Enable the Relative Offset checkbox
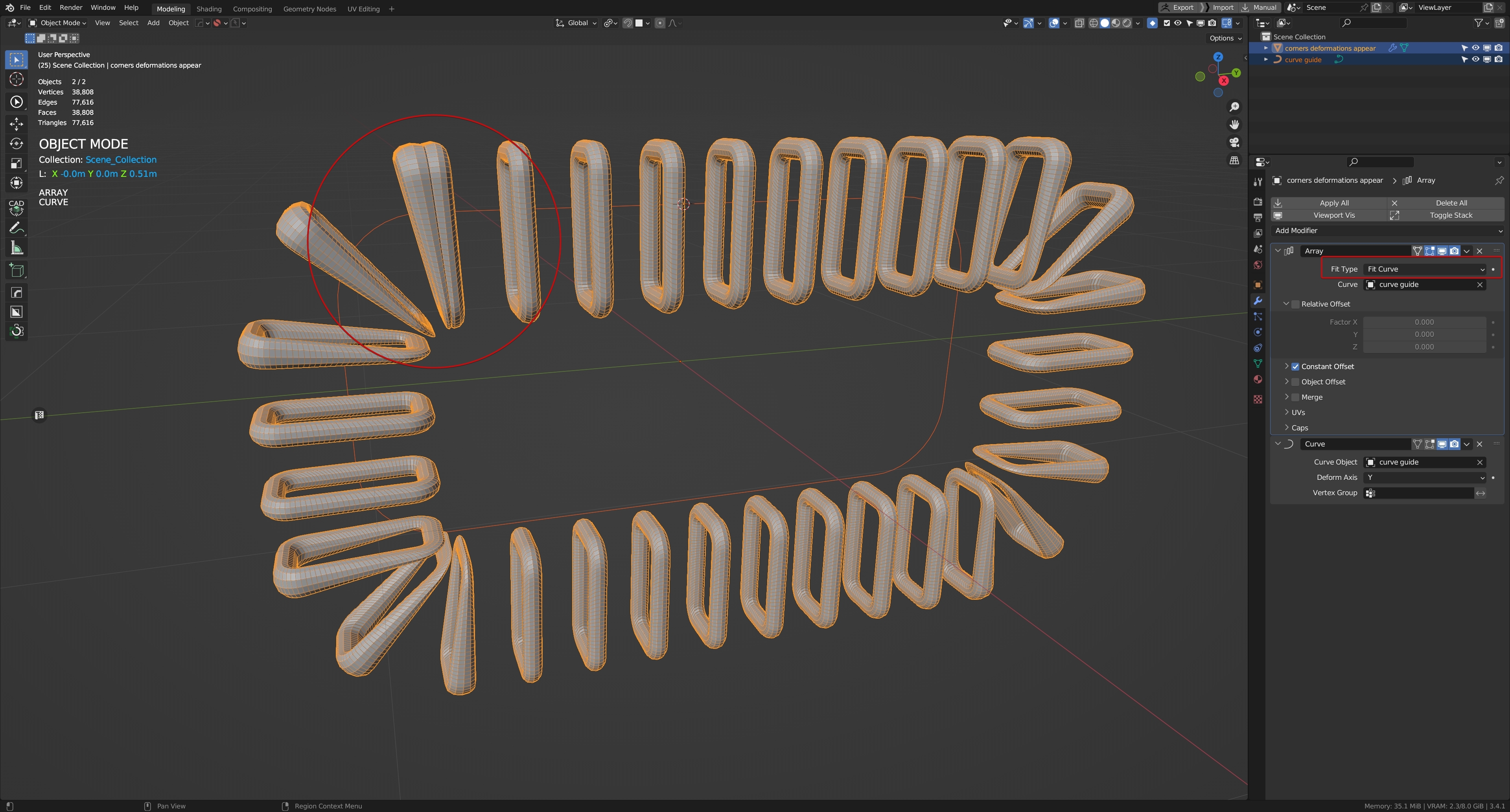This screenshot has width=1510, height=812. [x=1295, y=304]
